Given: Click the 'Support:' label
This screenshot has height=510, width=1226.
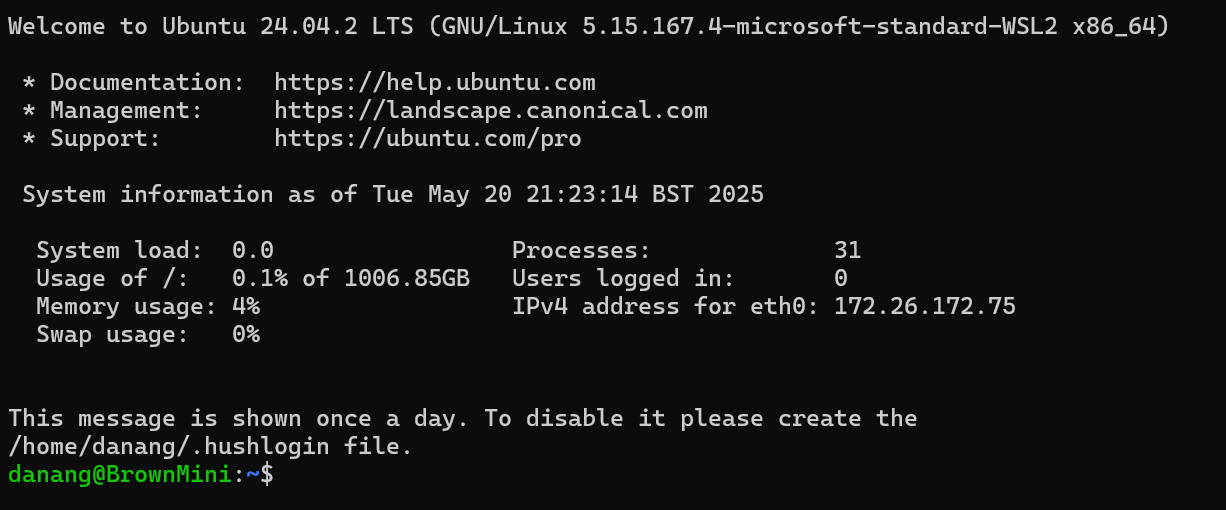Looking at the screenshot, I should (106, 139).
